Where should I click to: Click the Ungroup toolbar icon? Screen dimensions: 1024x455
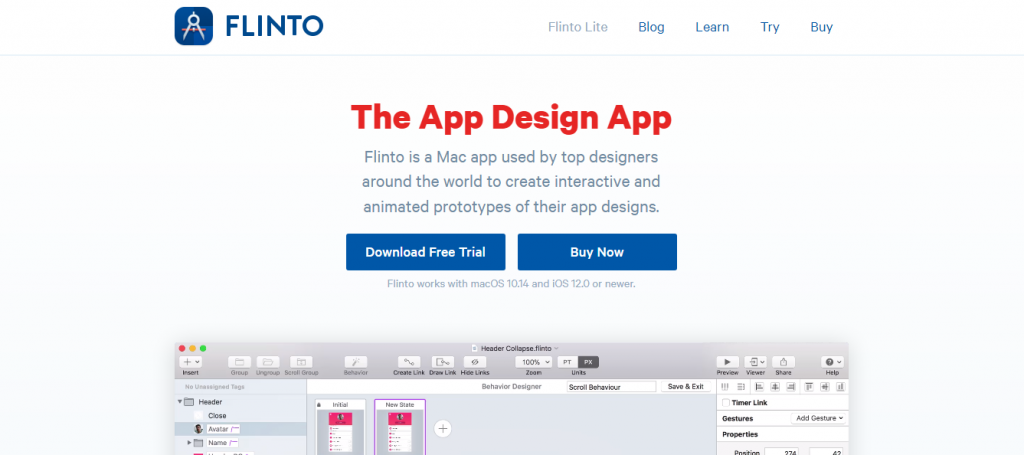(x=268, y=362)
